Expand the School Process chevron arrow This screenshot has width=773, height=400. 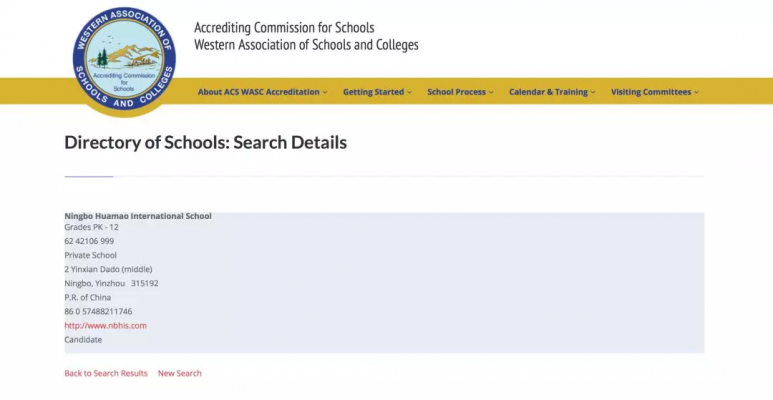[491, 92]
